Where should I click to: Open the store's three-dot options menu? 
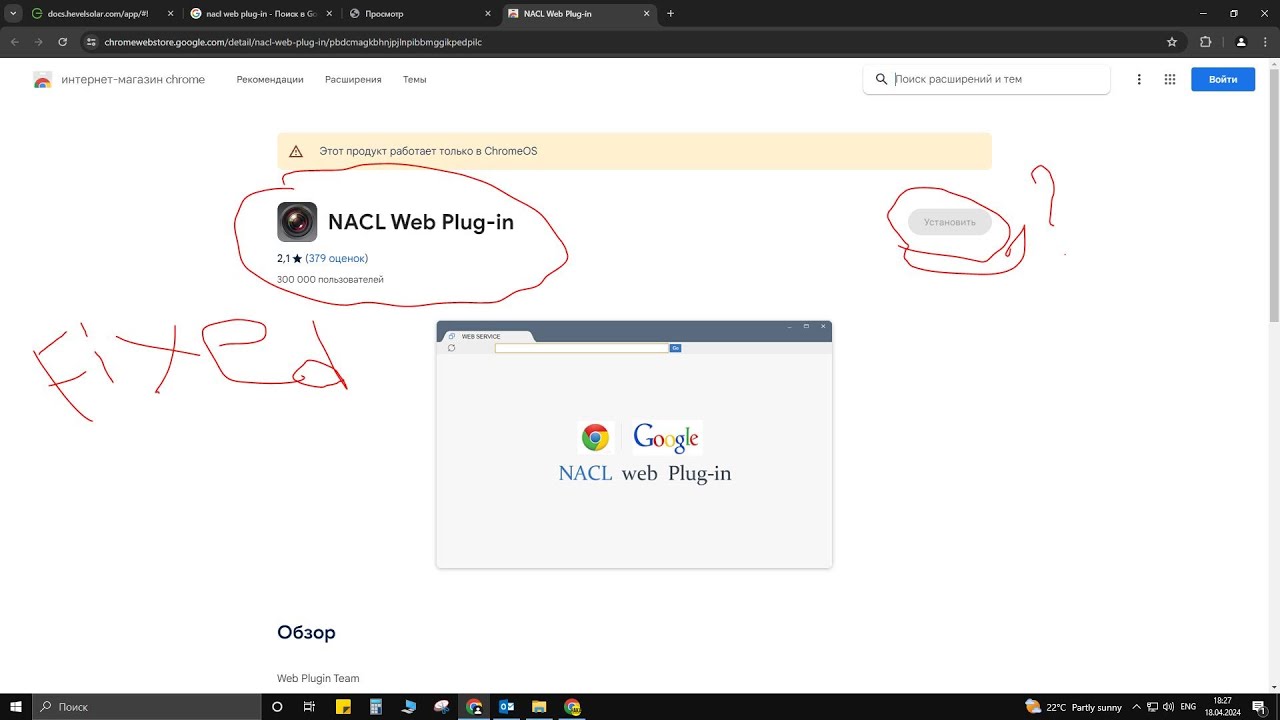pos(1139,80)
